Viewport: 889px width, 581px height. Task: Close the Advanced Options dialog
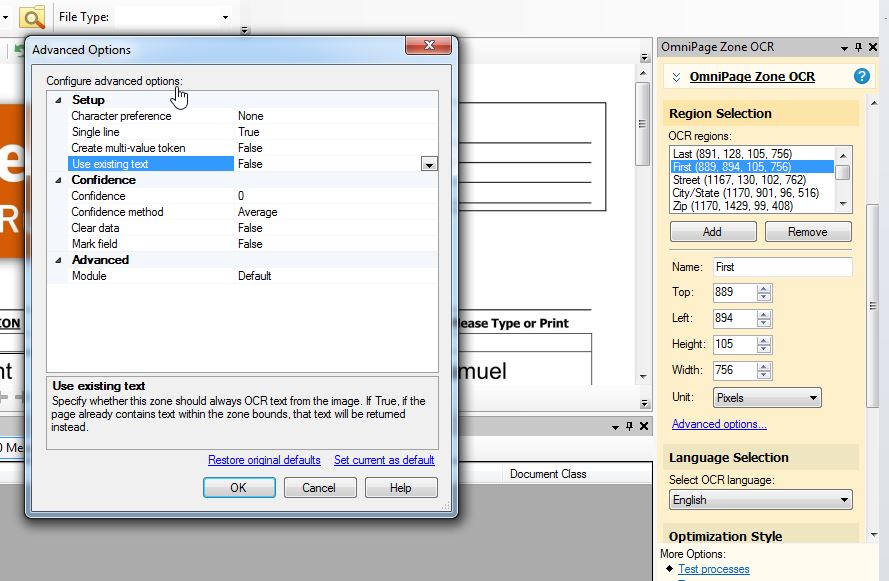429,45
